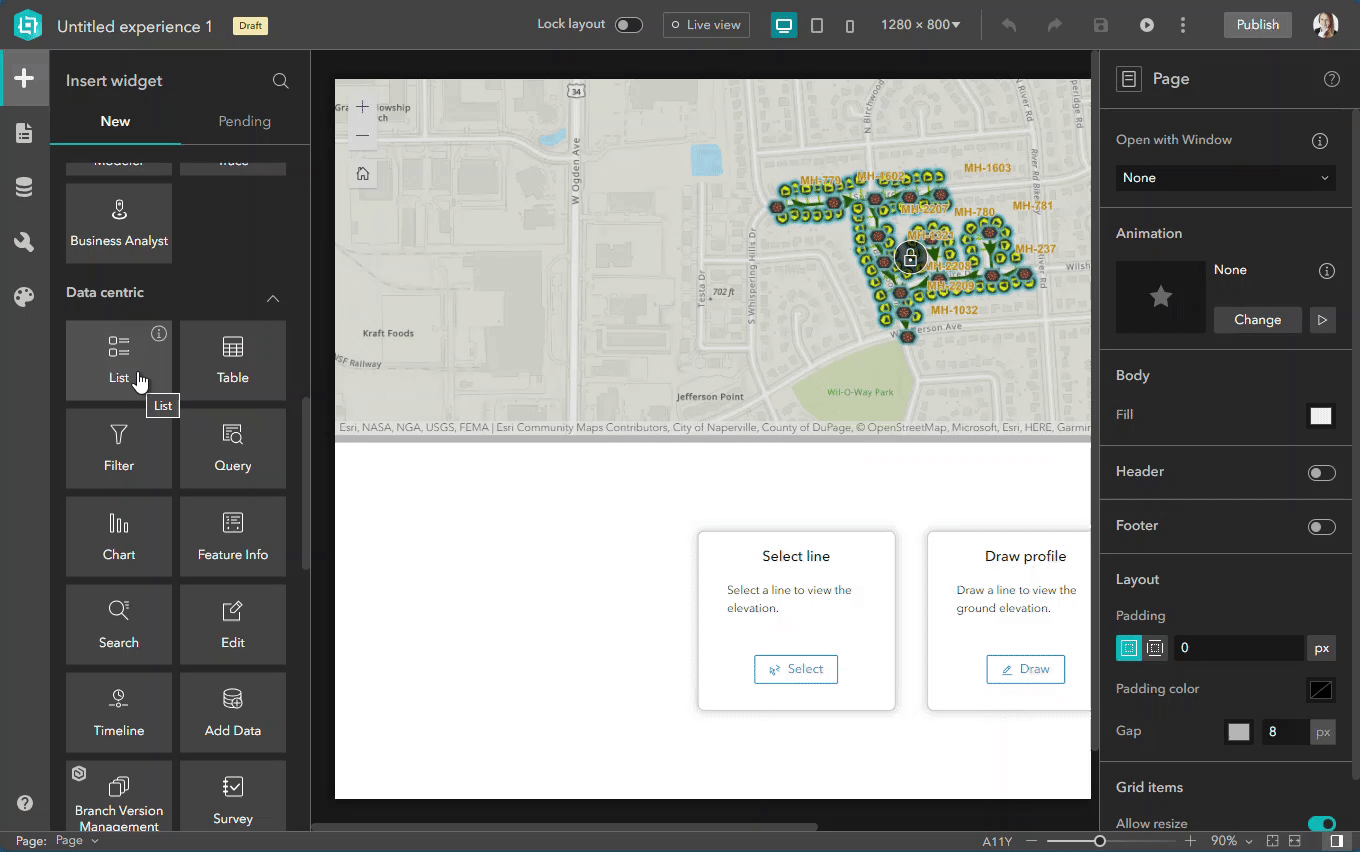
Task: Open the 90% zoom level dropdown
Action: point(1230,841)
